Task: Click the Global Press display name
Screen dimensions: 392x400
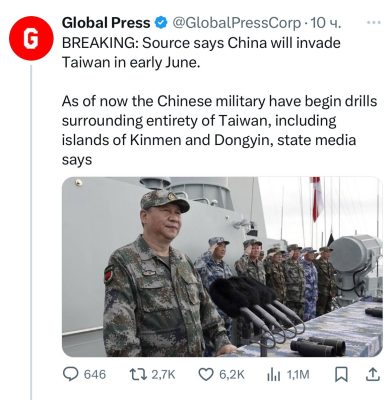Action: (106, 23)
